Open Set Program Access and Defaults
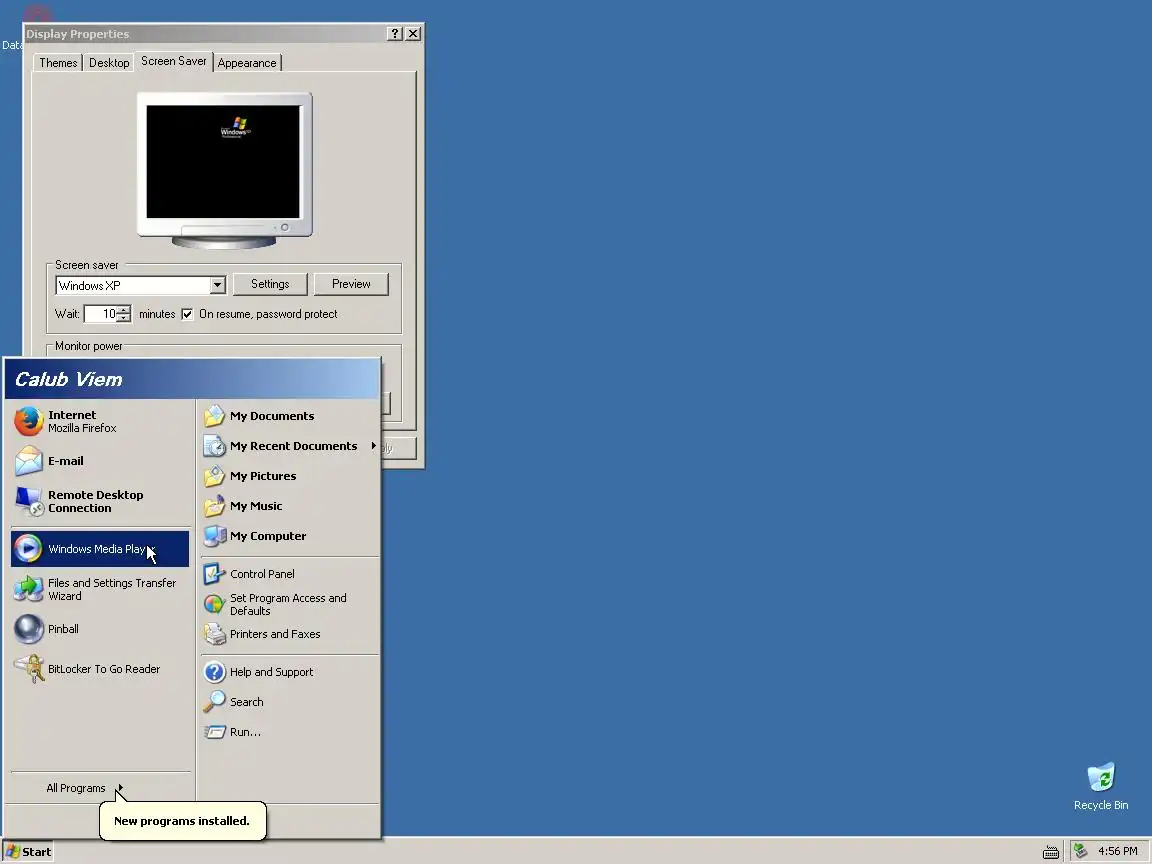Viewport: 1152px width, 864px height. click(289, 604)
